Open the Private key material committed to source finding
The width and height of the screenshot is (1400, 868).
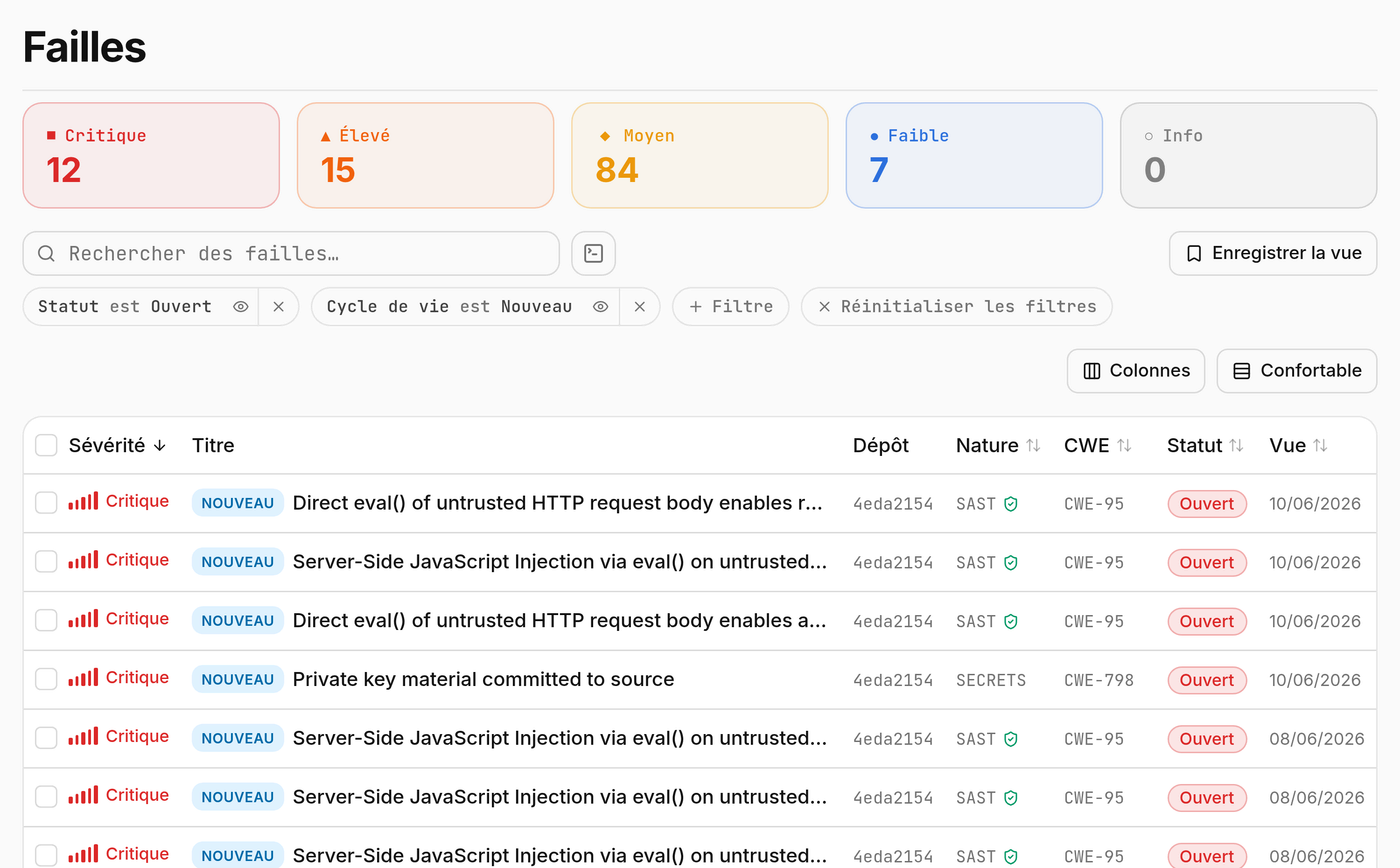click(x=483, y=680)
